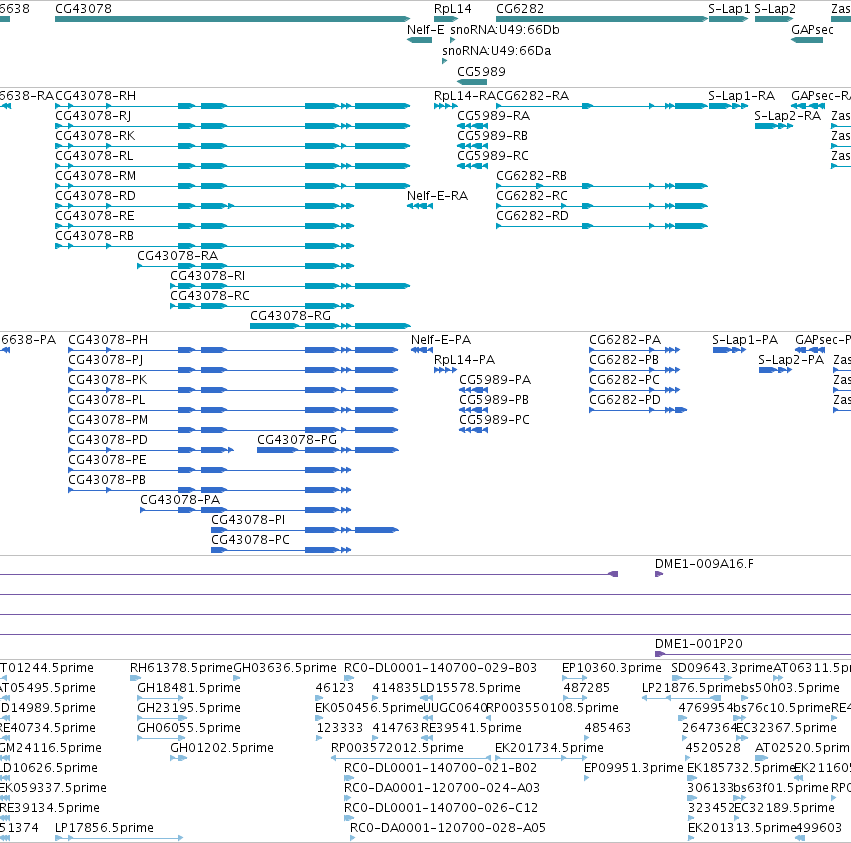Select the RpL14 gene label
The width and height of the screenshot is (851, 843).
click(453, 9)
